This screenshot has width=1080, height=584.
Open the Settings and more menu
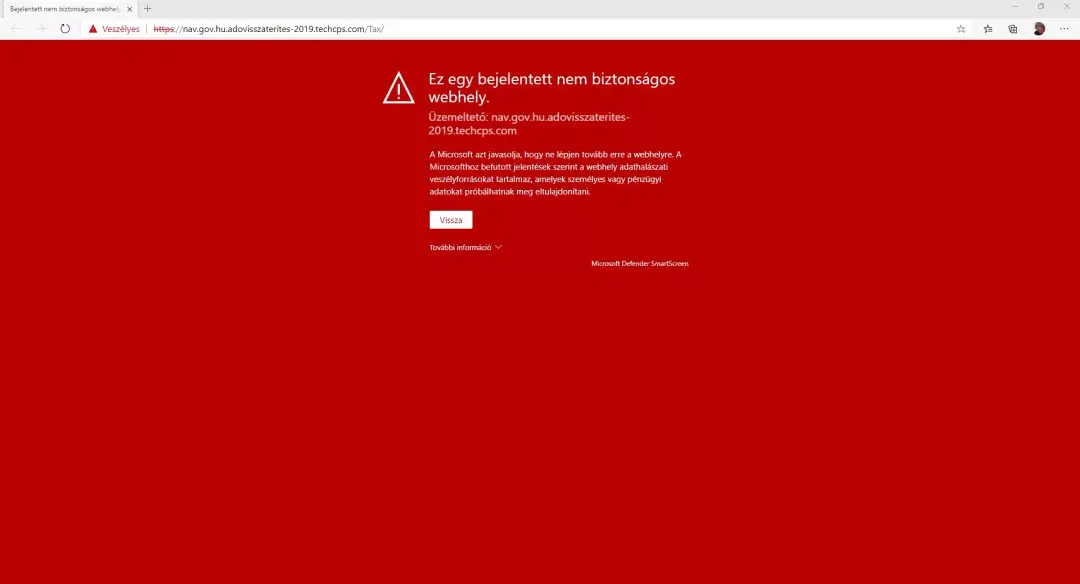pyautogui.click(x=1064, y=29)
